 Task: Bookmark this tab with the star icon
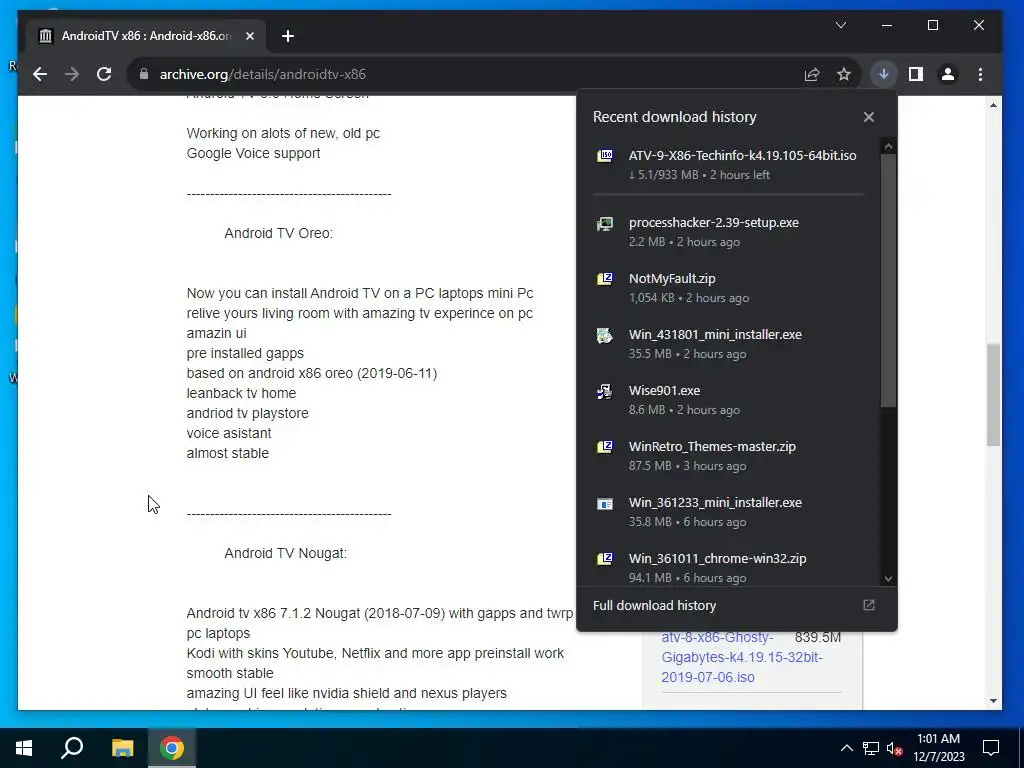click(844, 74)
